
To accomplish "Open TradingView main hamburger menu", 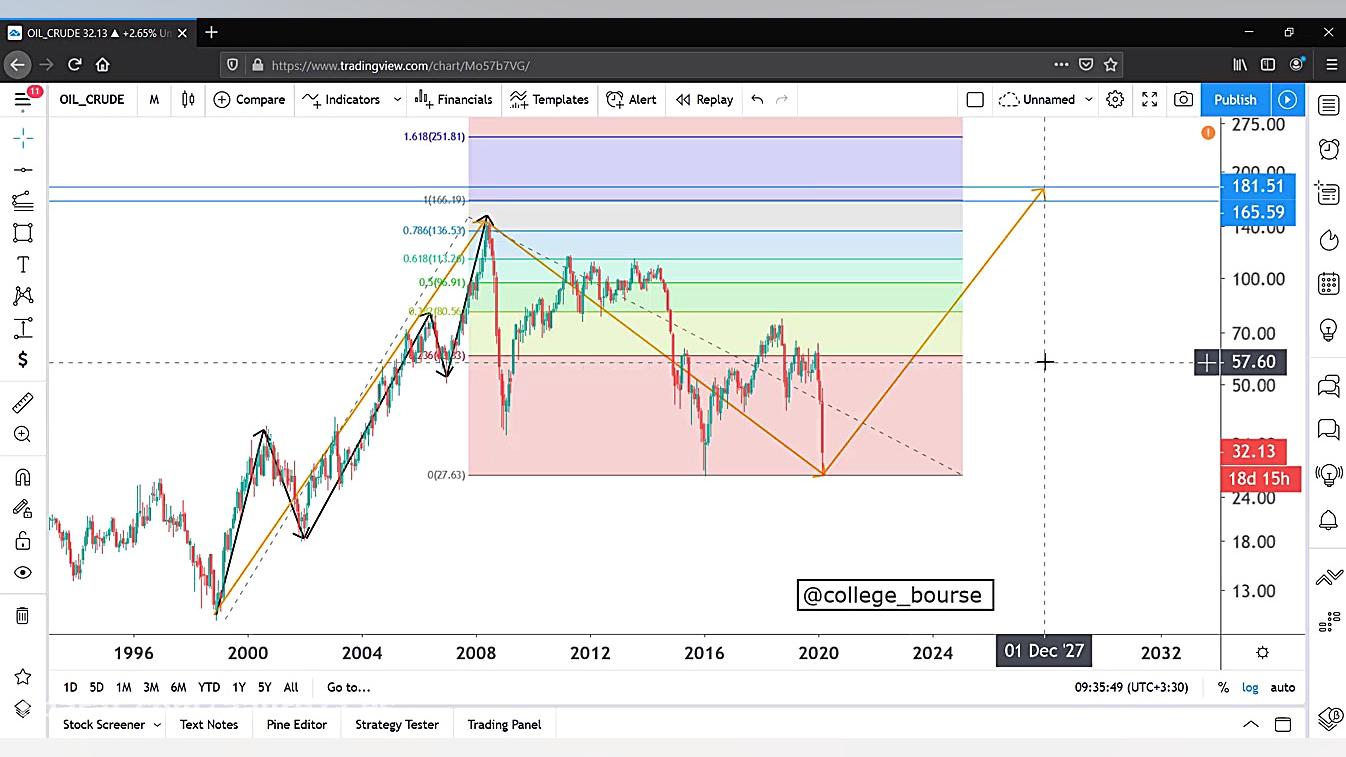I will click(23, 99).
